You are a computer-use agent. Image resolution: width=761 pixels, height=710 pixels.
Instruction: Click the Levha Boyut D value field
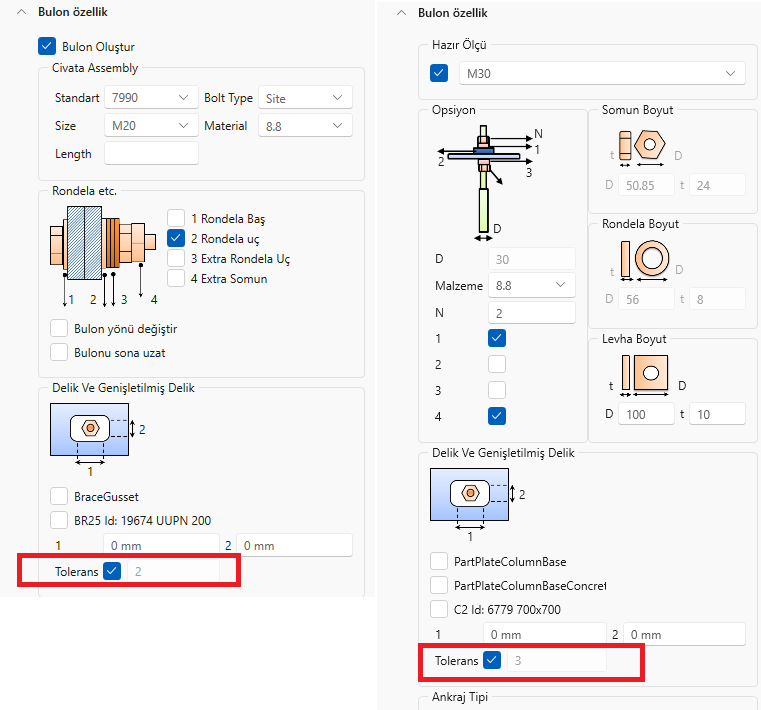646,414
